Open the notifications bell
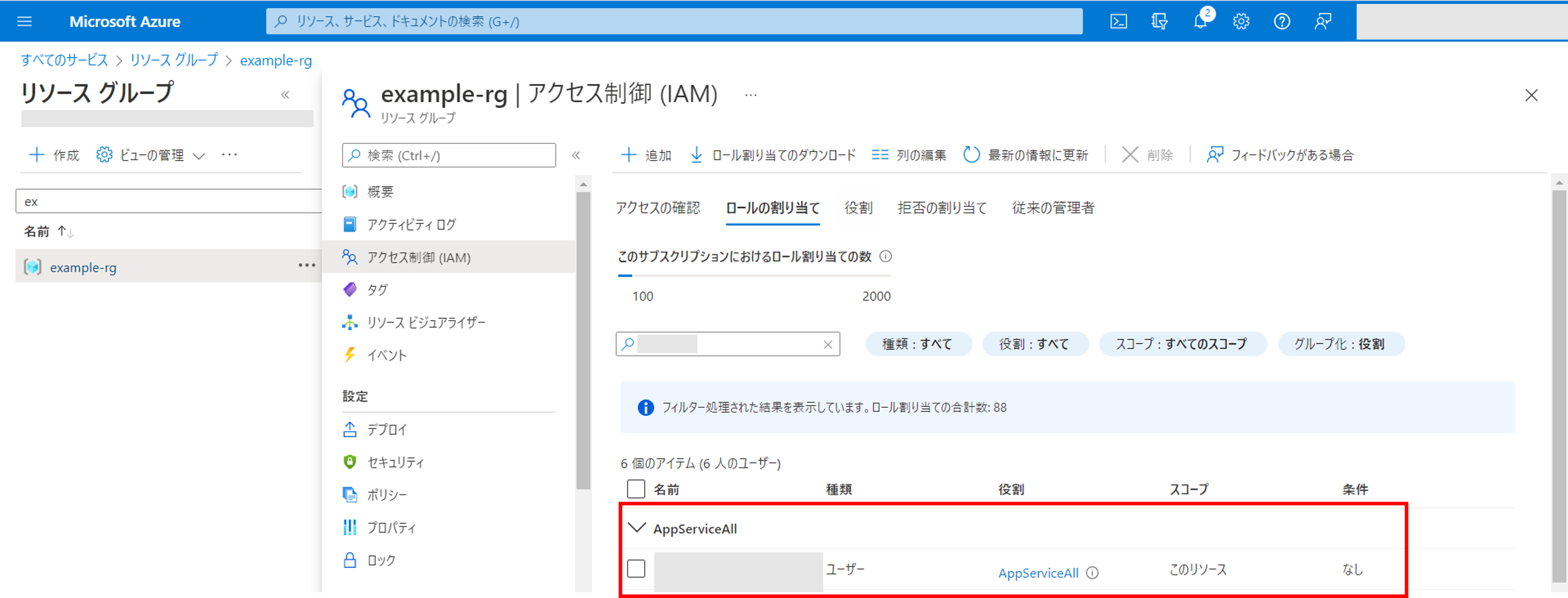 (1200, 21)
